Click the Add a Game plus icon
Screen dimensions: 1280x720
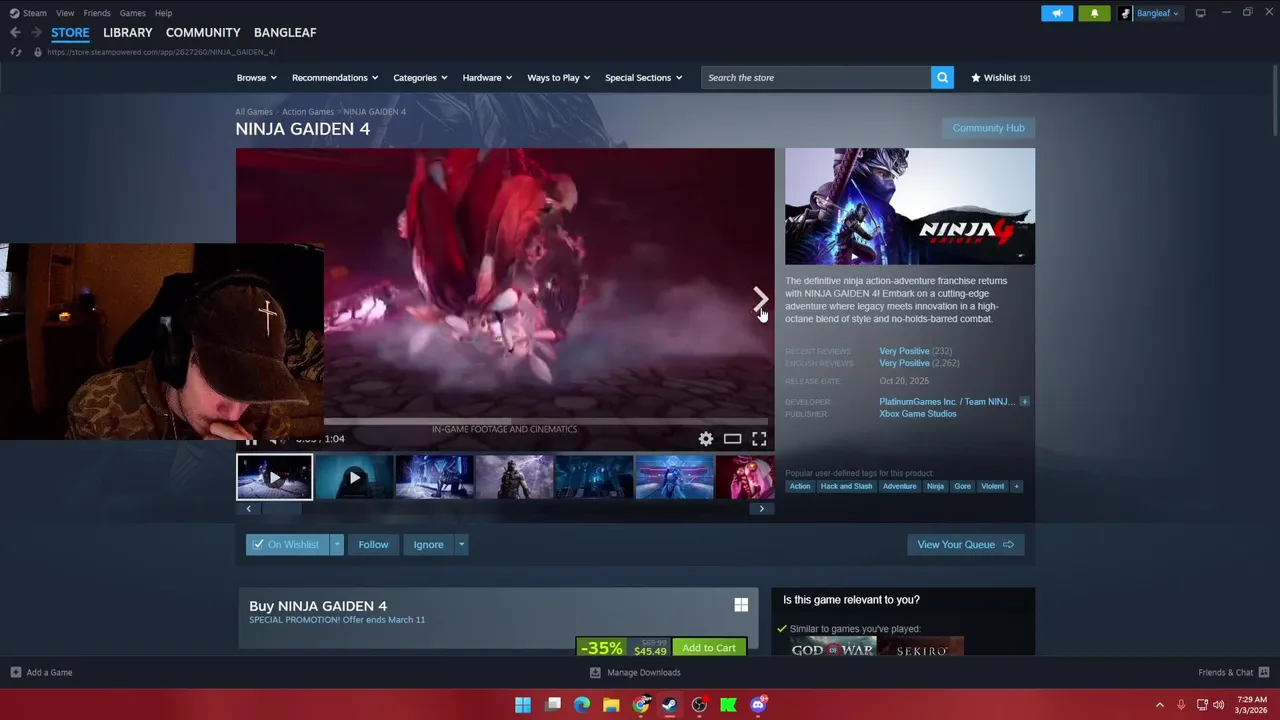point(15,673)
